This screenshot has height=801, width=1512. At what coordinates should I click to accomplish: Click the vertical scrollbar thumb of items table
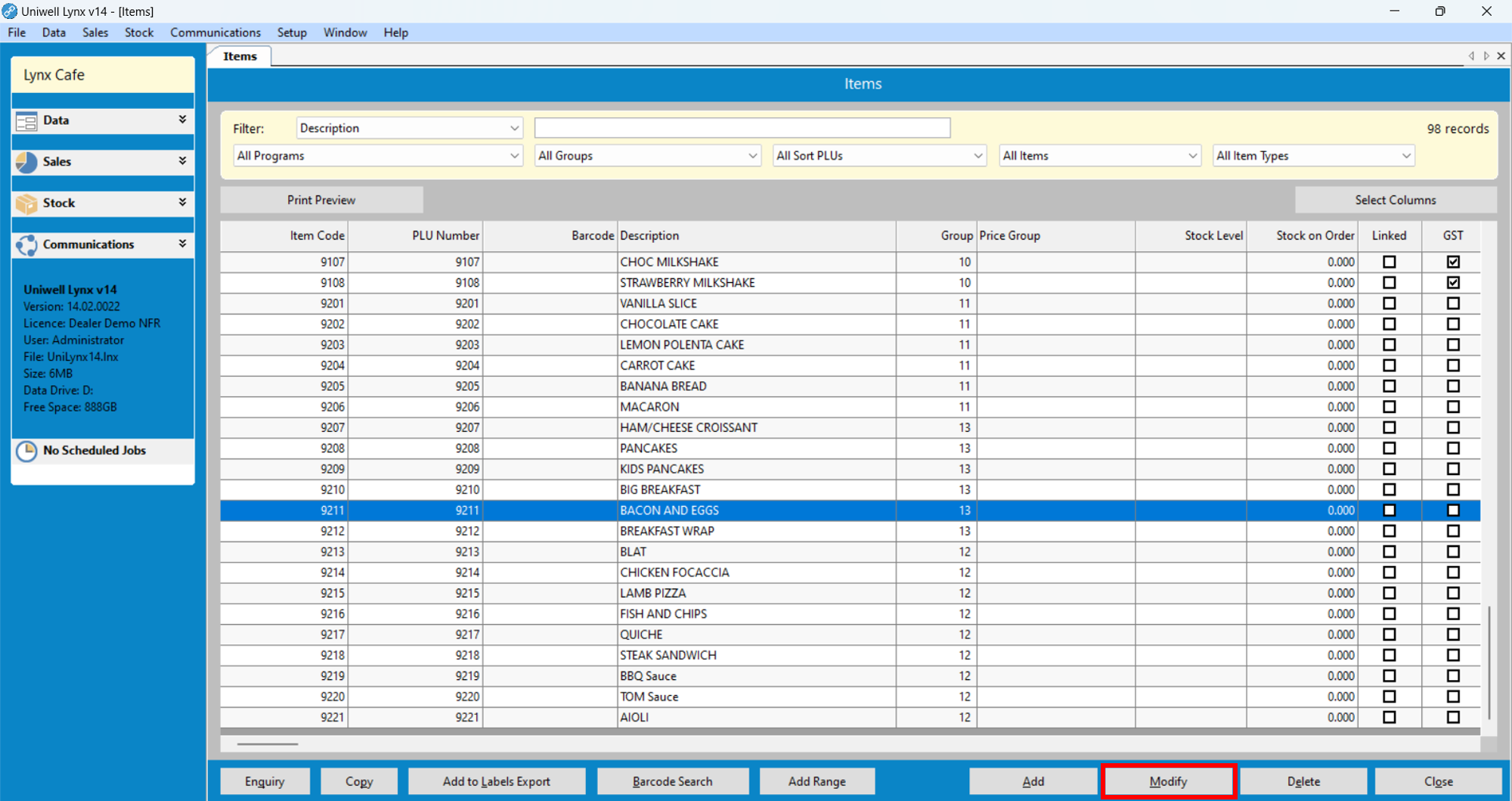[x=1489, y=663]
